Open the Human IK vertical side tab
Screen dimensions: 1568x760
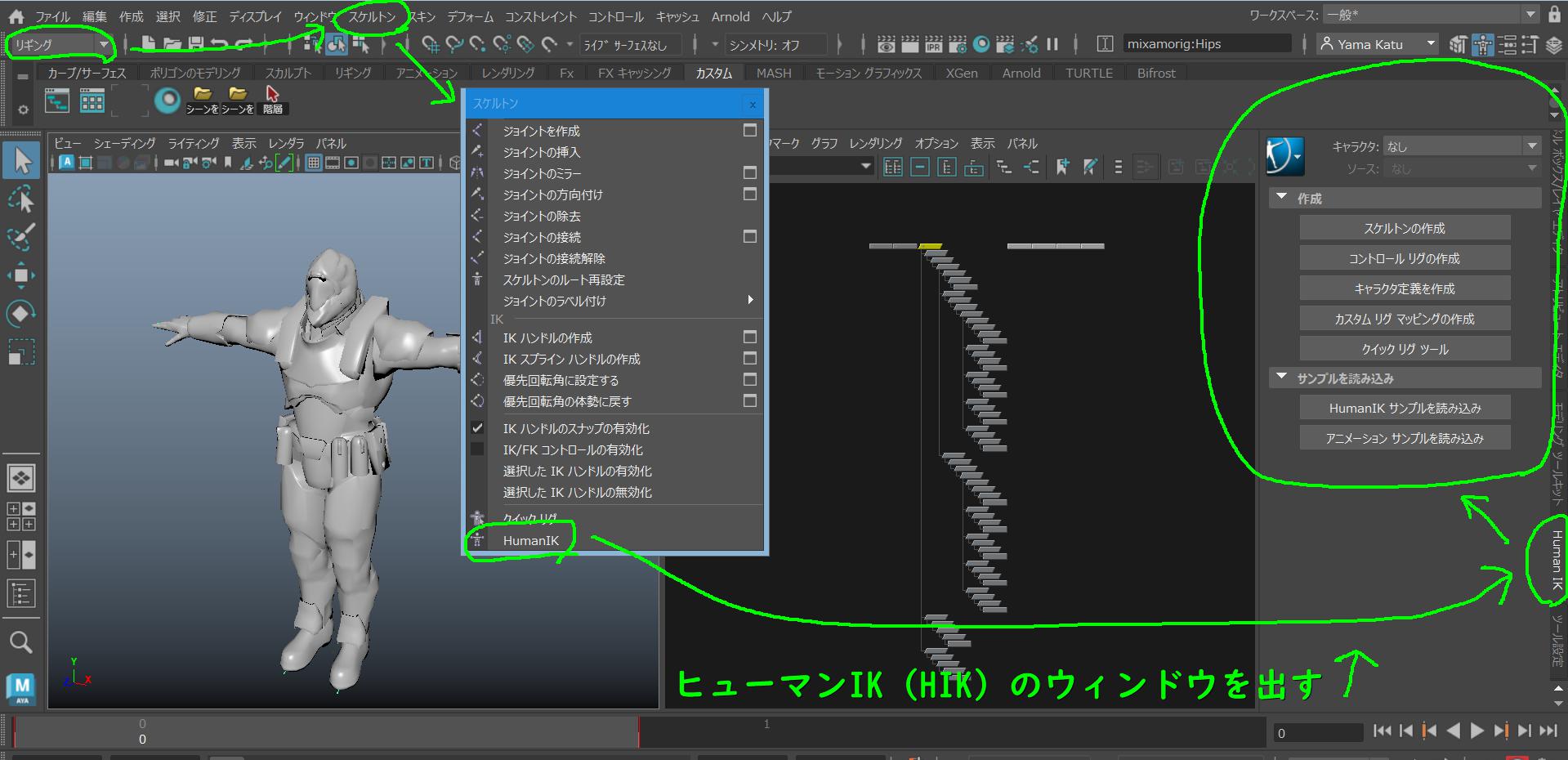pyautogui.click(x=1557, y=560)
